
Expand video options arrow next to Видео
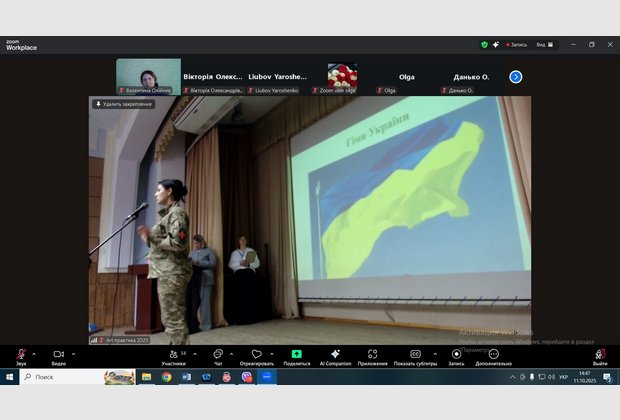tap(74, 354)
